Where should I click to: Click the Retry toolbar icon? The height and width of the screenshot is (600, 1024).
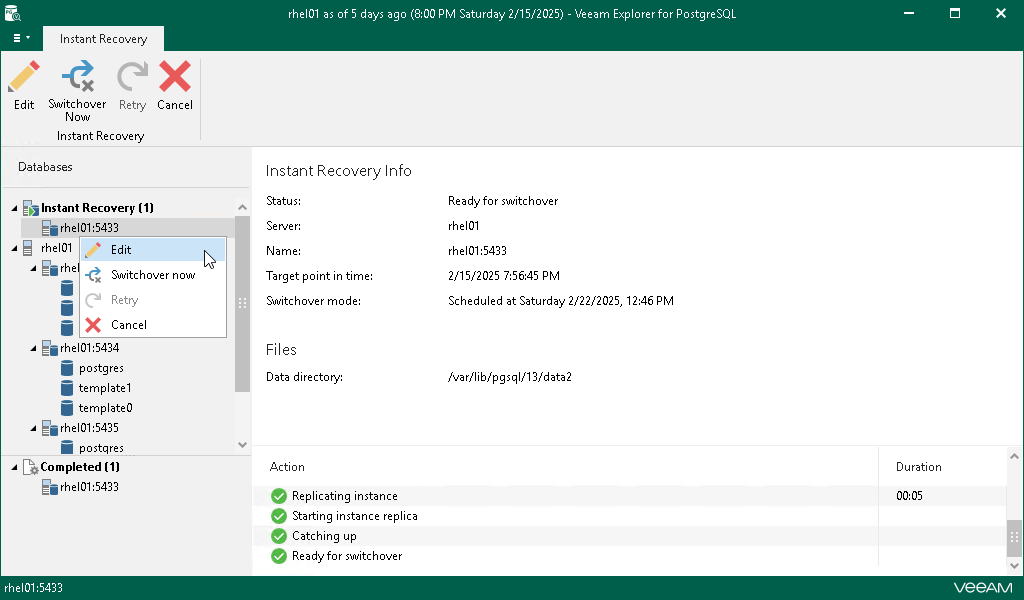[x=131, y=75]
